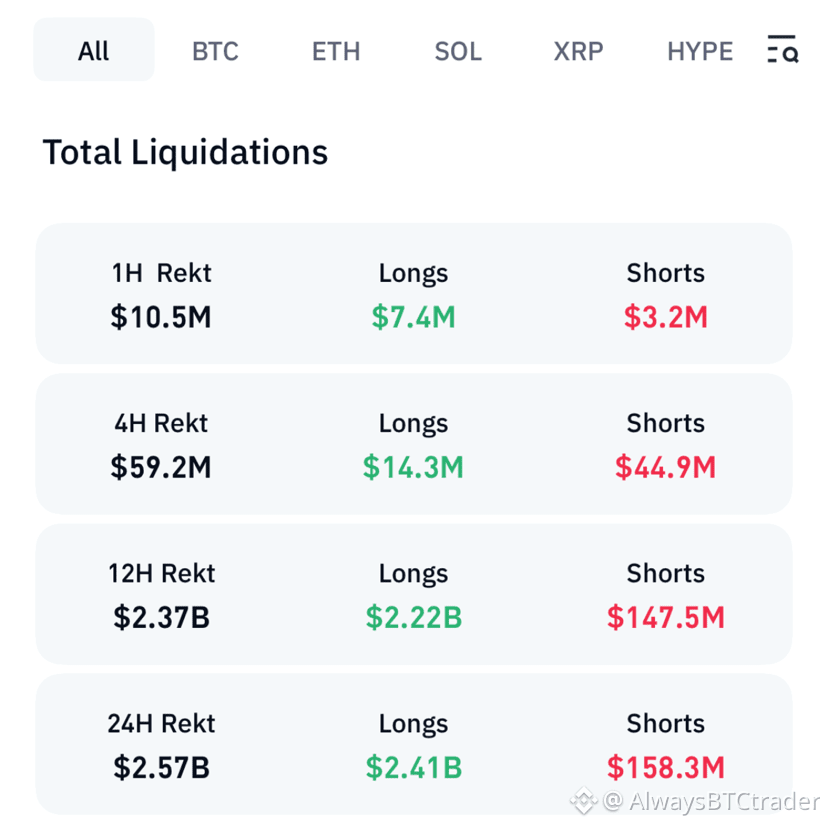Select the 1H Rekt $10.5M total
This screenshot has height=826, width=828.
[161, 317]
